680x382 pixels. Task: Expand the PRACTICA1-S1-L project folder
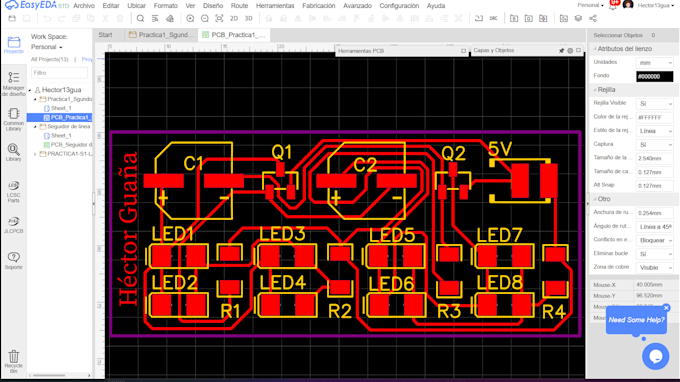[x=35, y=154]
